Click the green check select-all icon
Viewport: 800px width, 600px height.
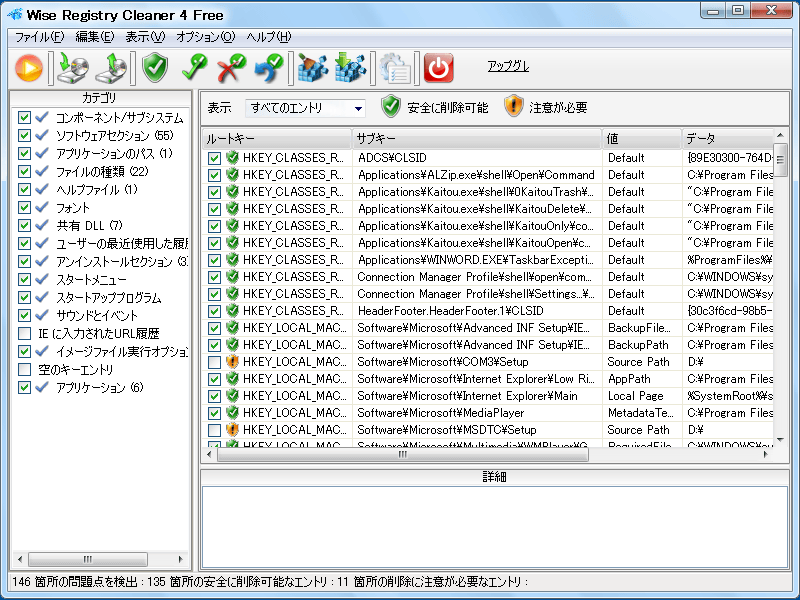pos(194,67)
